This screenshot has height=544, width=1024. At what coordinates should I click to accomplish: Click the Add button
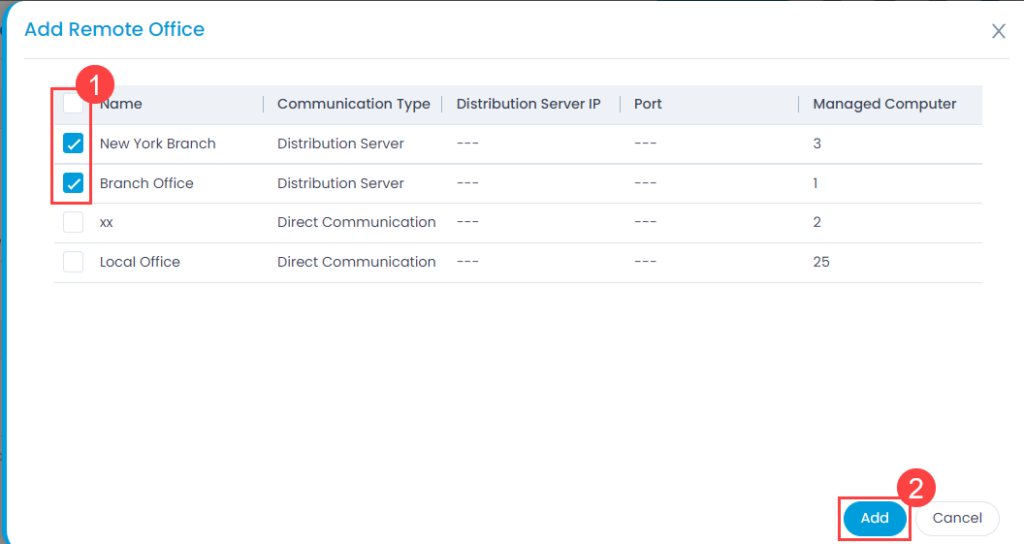coord(874,518)
